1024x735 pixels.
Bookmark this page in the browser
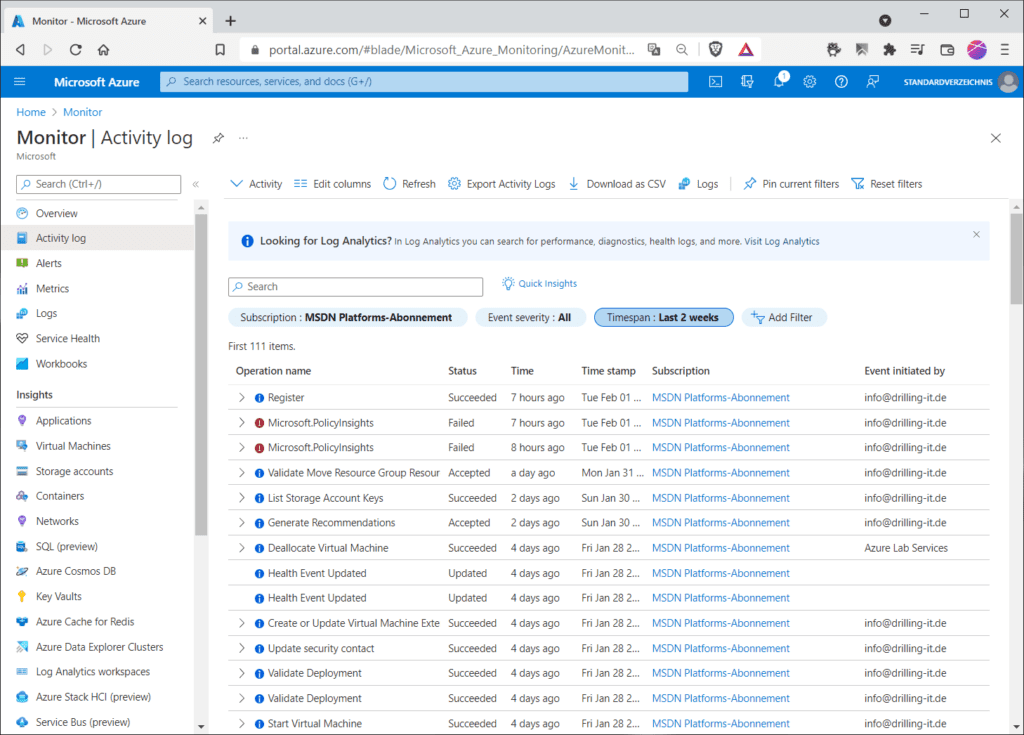pos(220,50)
